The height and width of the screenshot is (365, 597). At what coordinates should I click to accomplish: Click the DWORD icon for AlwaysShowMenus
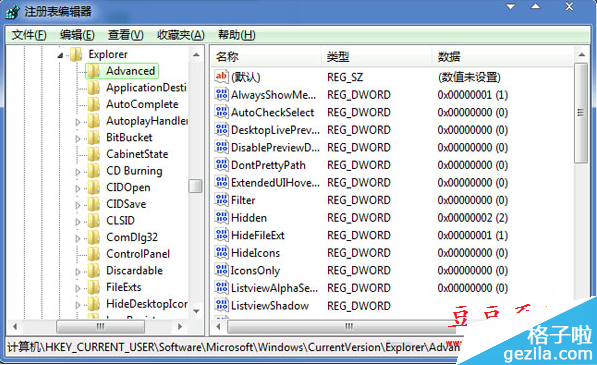point(221,94)
